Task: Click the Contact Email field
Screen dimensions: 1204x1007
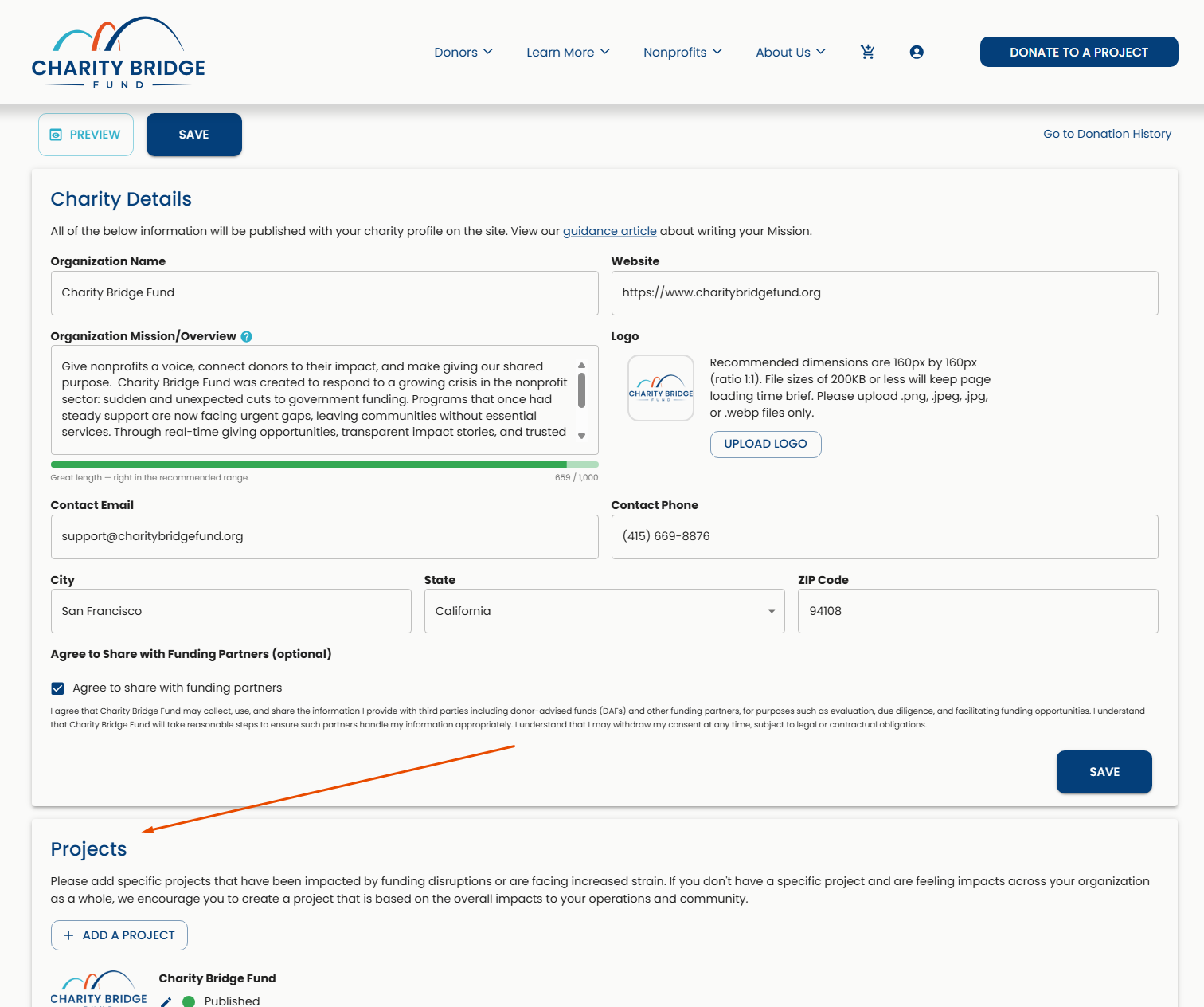Action: (x=324, y=537)
